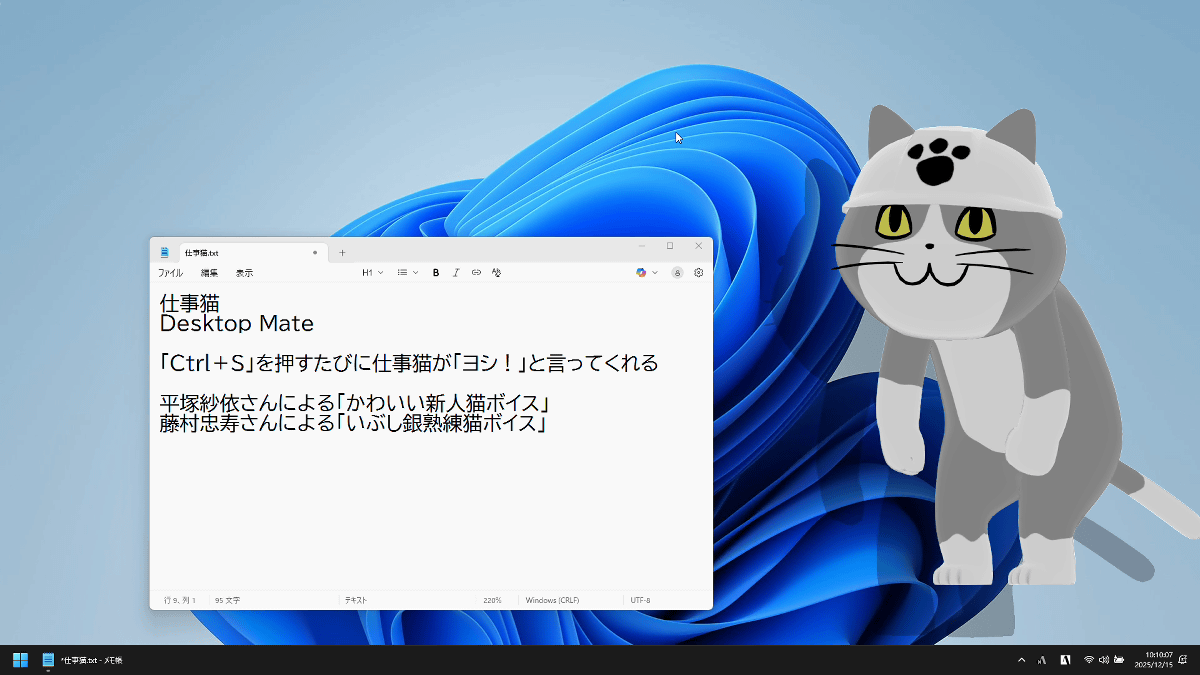1200x675 pixels.
Task: Click the 220% zoom level in status bar
Action: 492,600
